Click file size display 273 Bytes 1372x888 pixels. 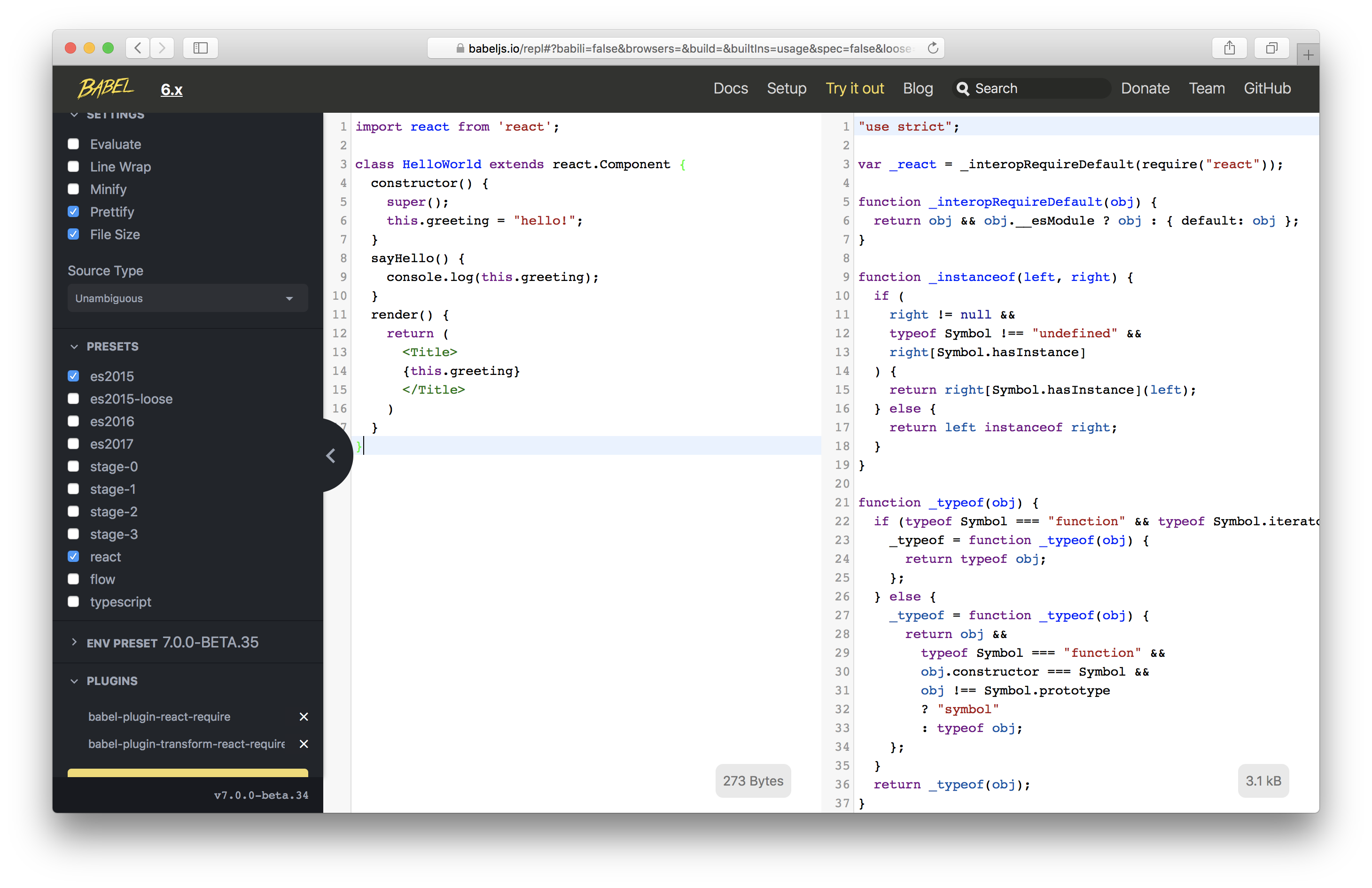751,780
